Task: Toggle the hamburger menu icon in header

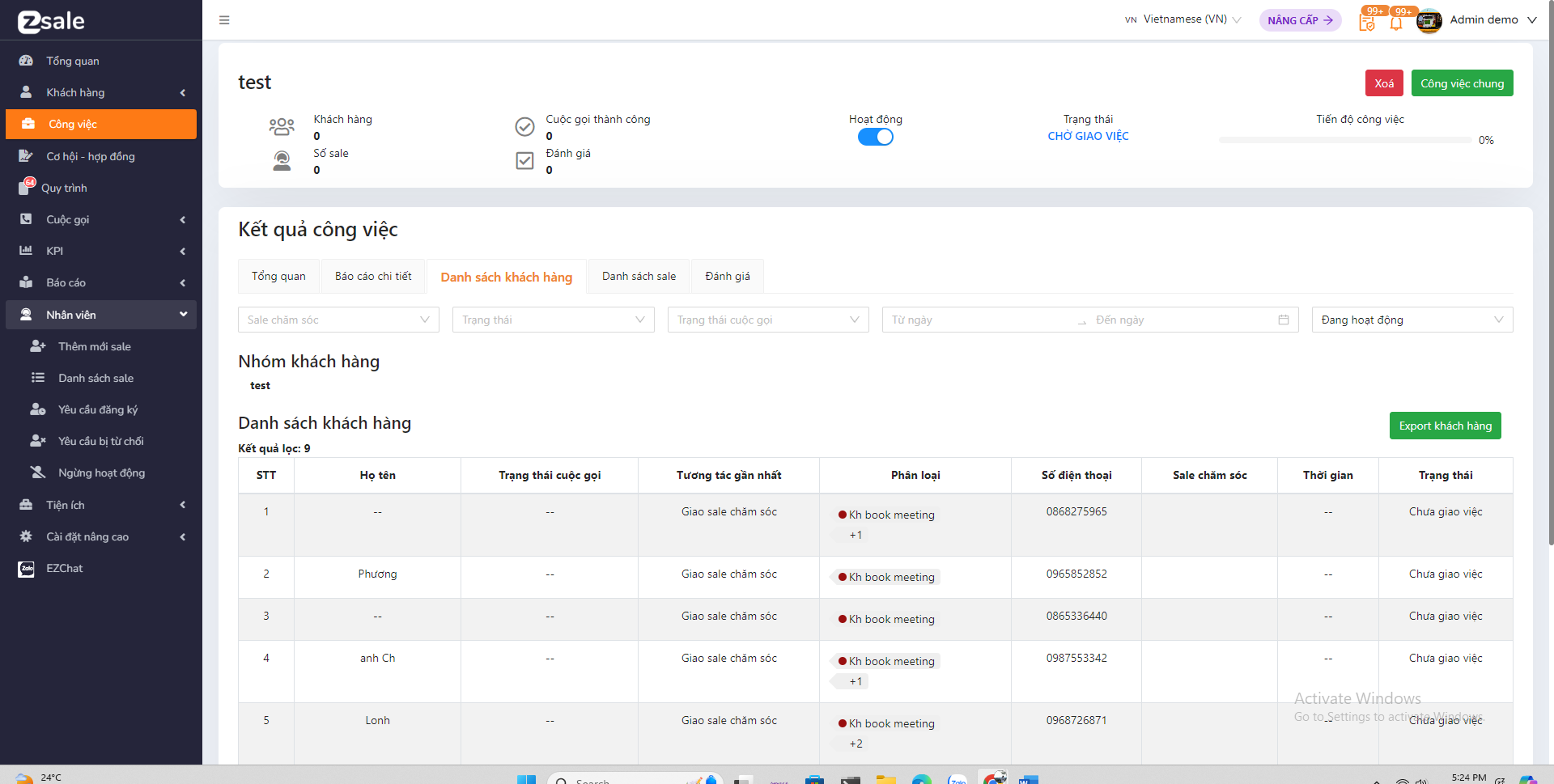Action: pos(224,20)
